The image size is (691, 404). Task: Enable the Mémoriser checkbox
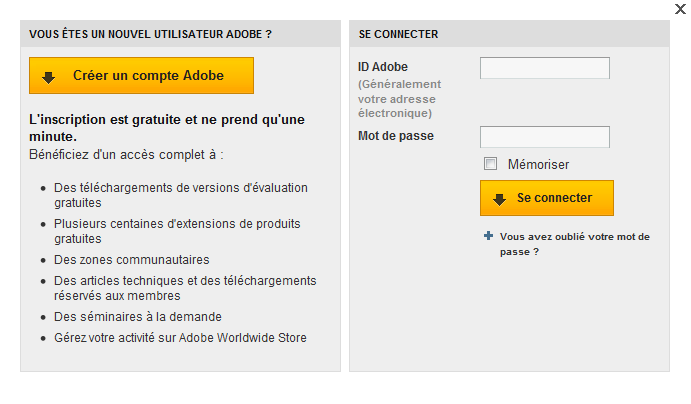tap(490, 163)
